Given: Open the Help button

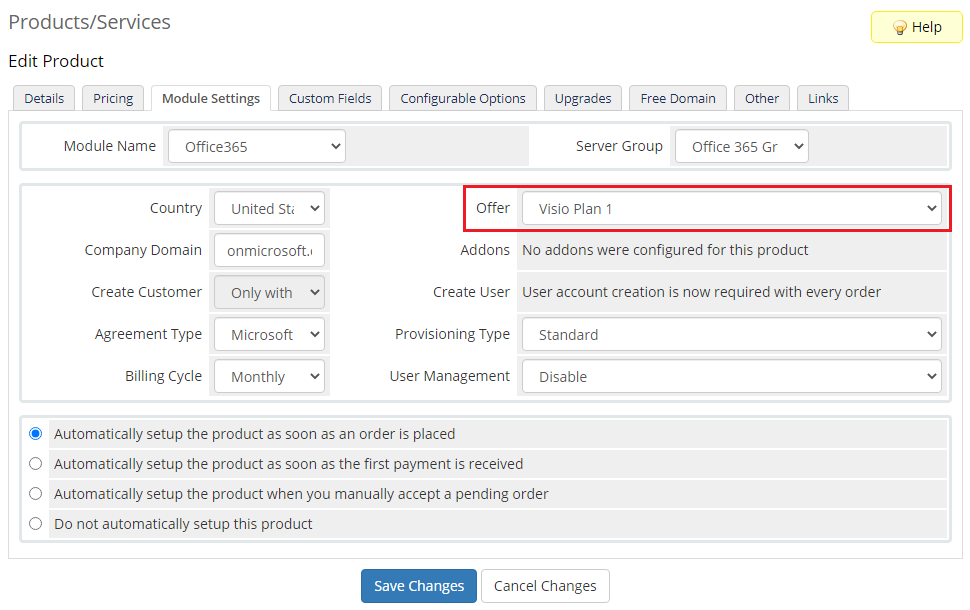Looking at the screenshot, I should tap(917, 27).
